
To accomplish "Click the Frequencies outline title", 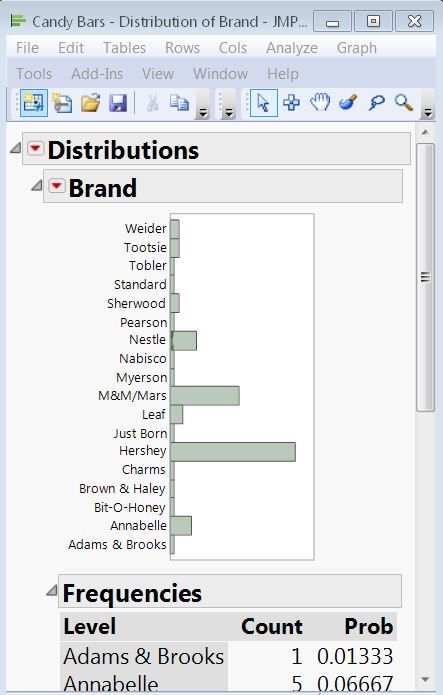I will tap(132, 593).
